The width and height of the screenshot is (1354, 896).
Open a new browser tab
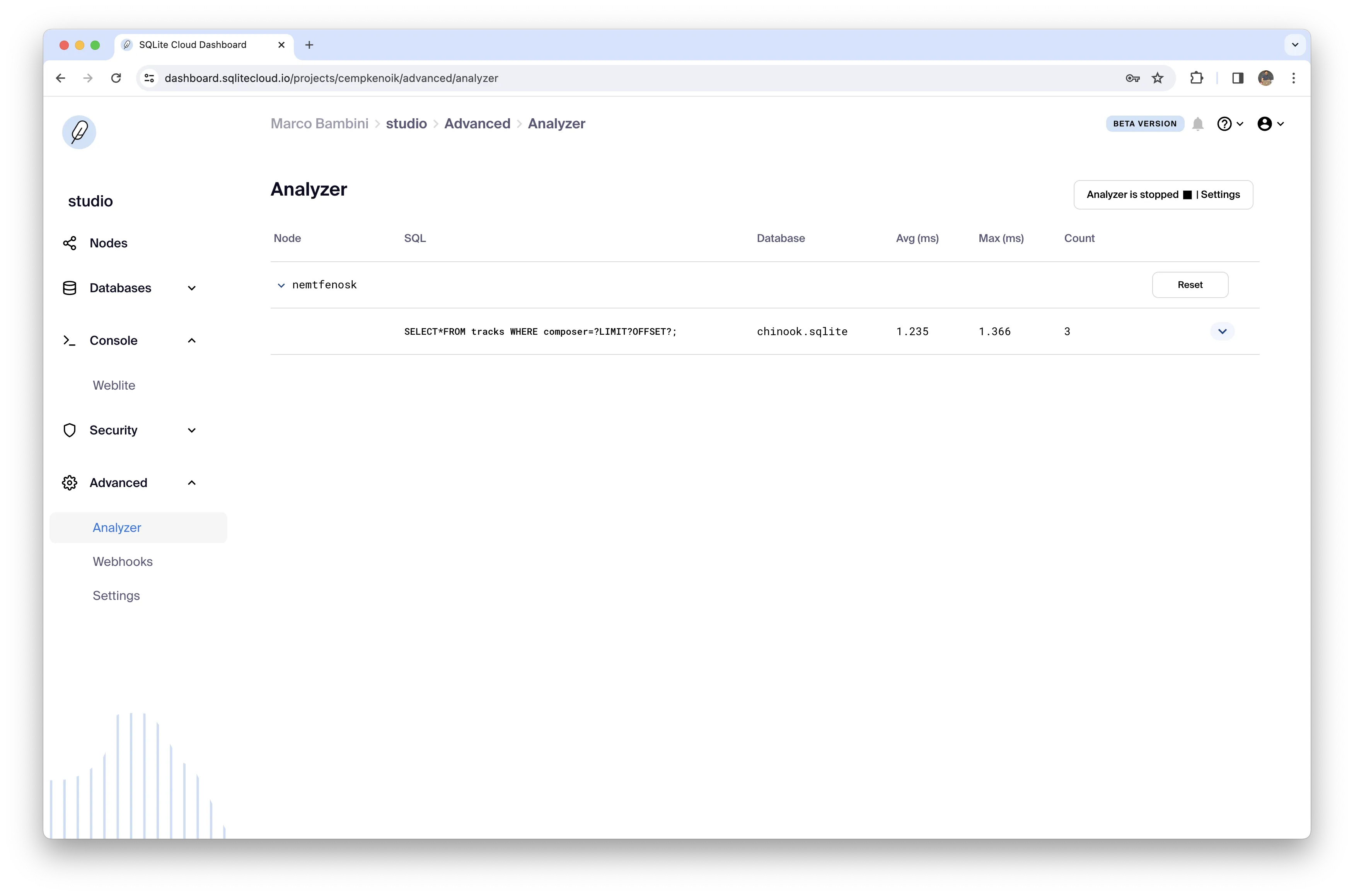(x=309, y=44)
